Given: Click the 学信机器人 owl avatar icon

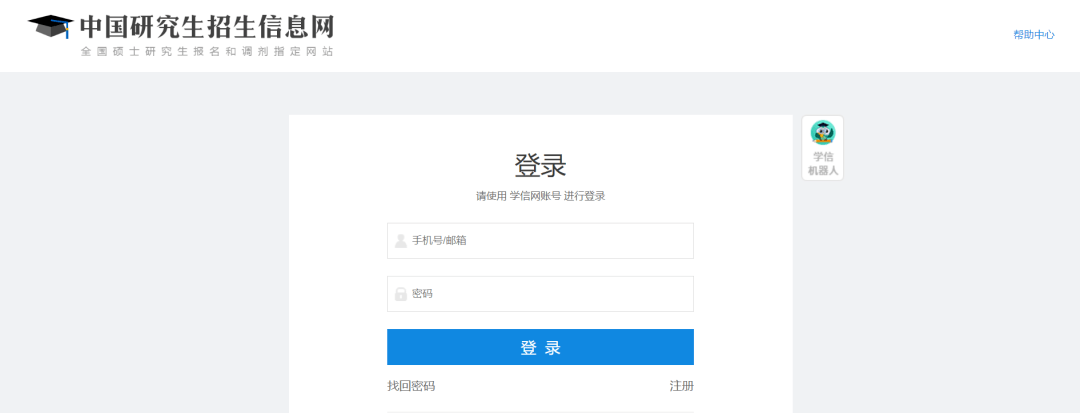Looking at the screenshot, I should pos(822,133).
